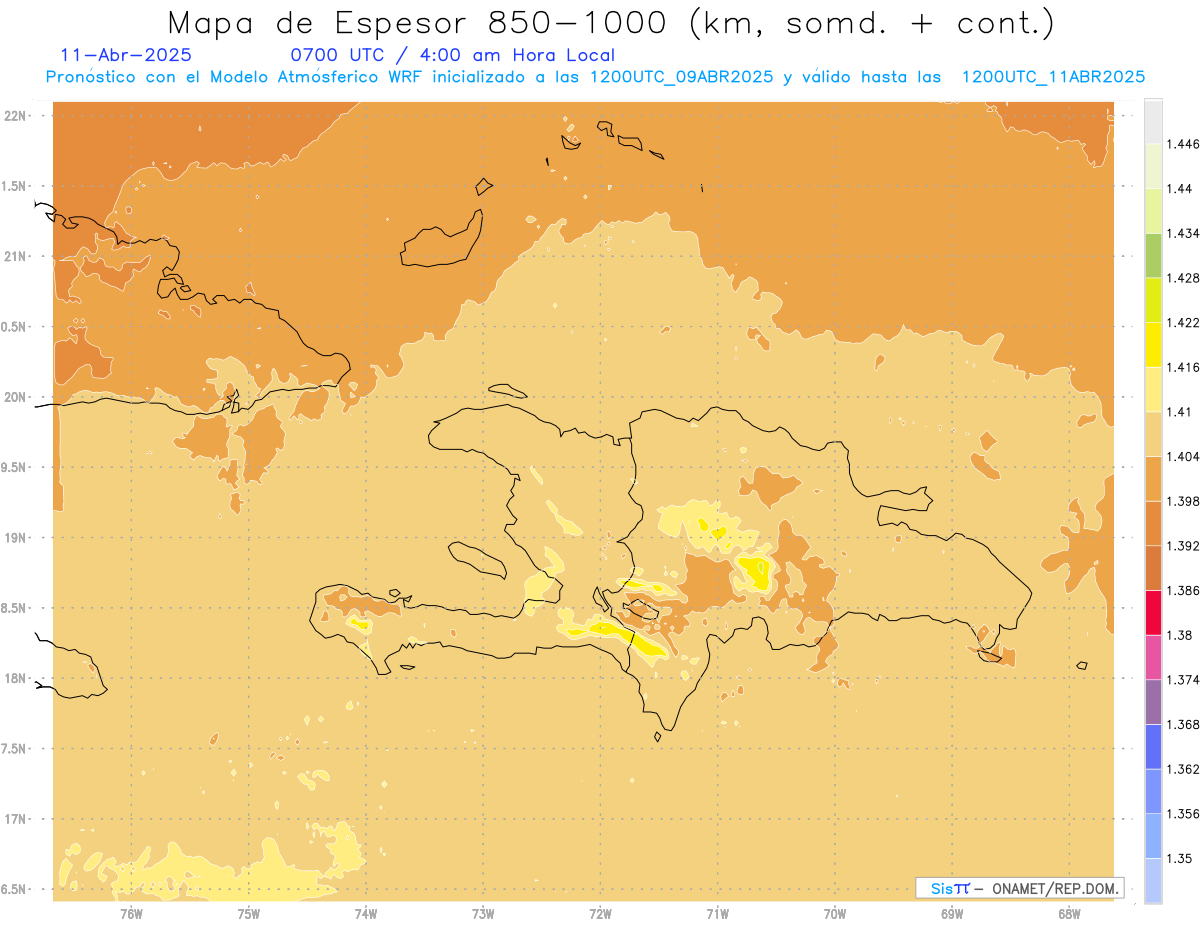Pick the pink swatch between 1.374 and 1.38

coord(1153,657)
